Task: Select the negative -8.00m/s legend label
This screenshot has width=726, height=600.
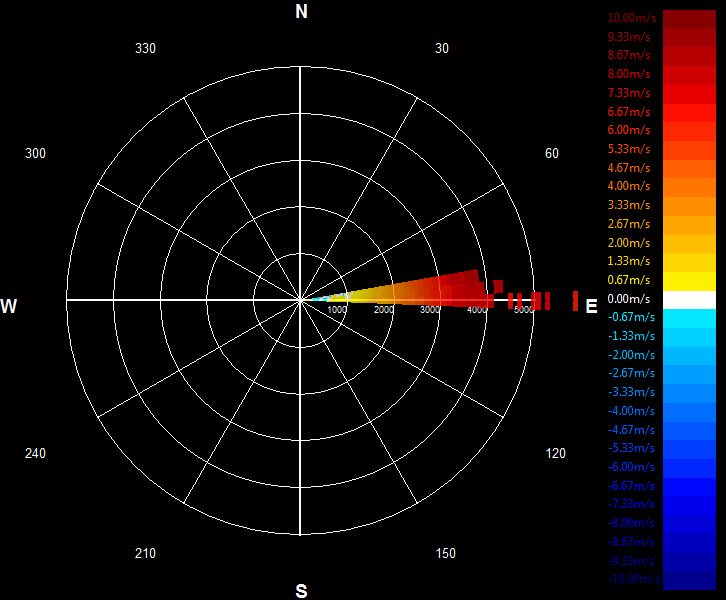Action: click(631, 523)
